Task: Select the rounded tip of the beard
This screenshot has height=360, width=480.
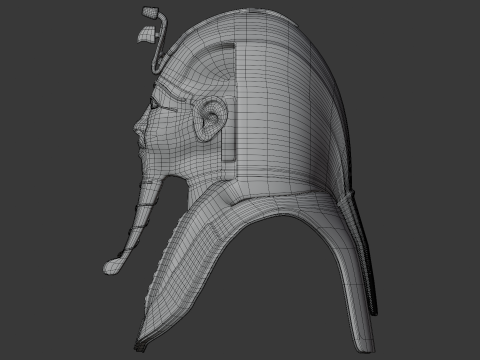Action: point(112,267)
